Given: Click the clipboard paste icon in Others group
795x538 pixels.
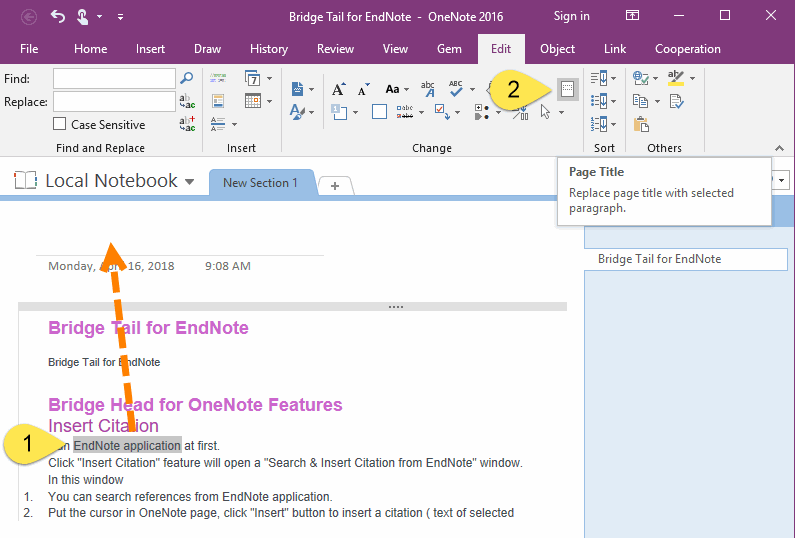Looking at the screenshot, I should click(641, 124).
